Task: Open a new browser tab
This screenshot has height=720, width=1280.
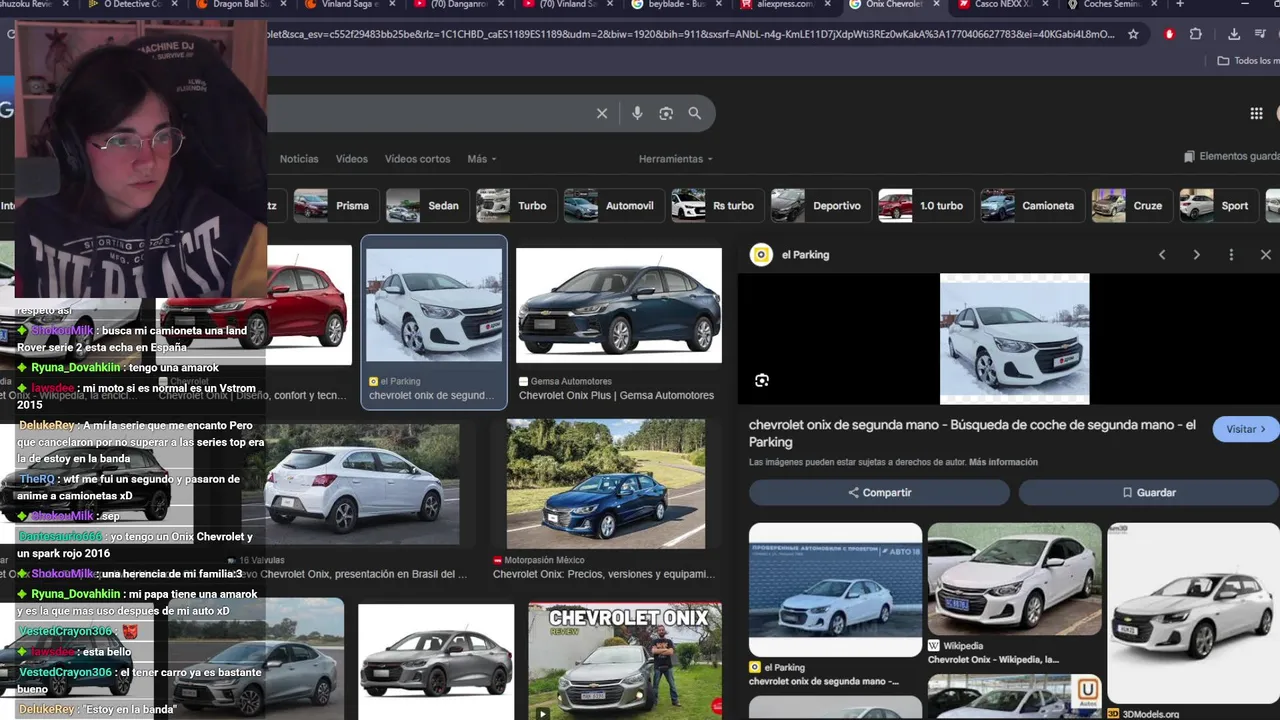Action: [1180, 5]
